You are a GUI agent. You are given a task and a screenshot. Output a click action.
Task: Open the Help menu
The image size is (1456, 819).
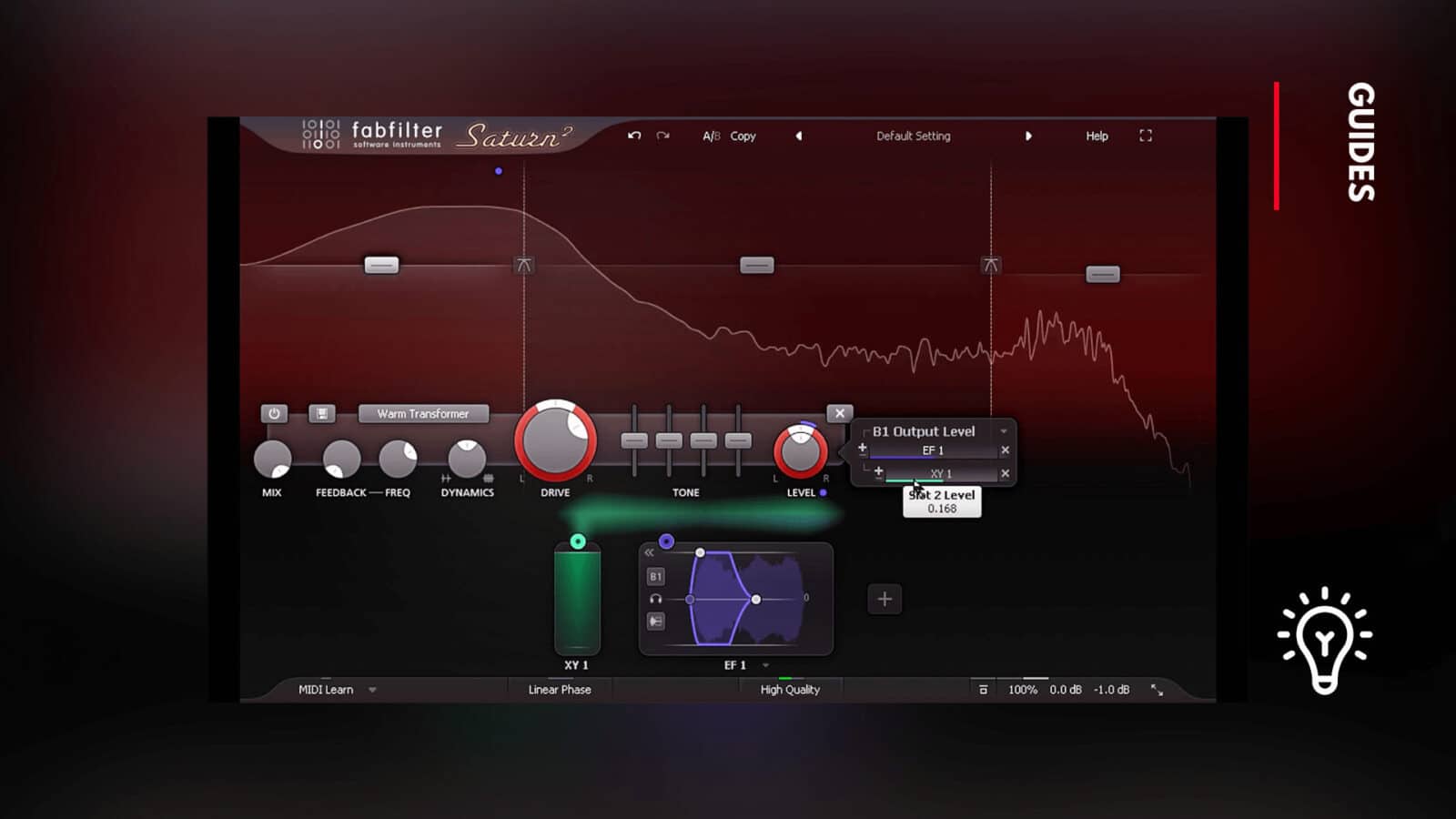[x=1097, y=136]
